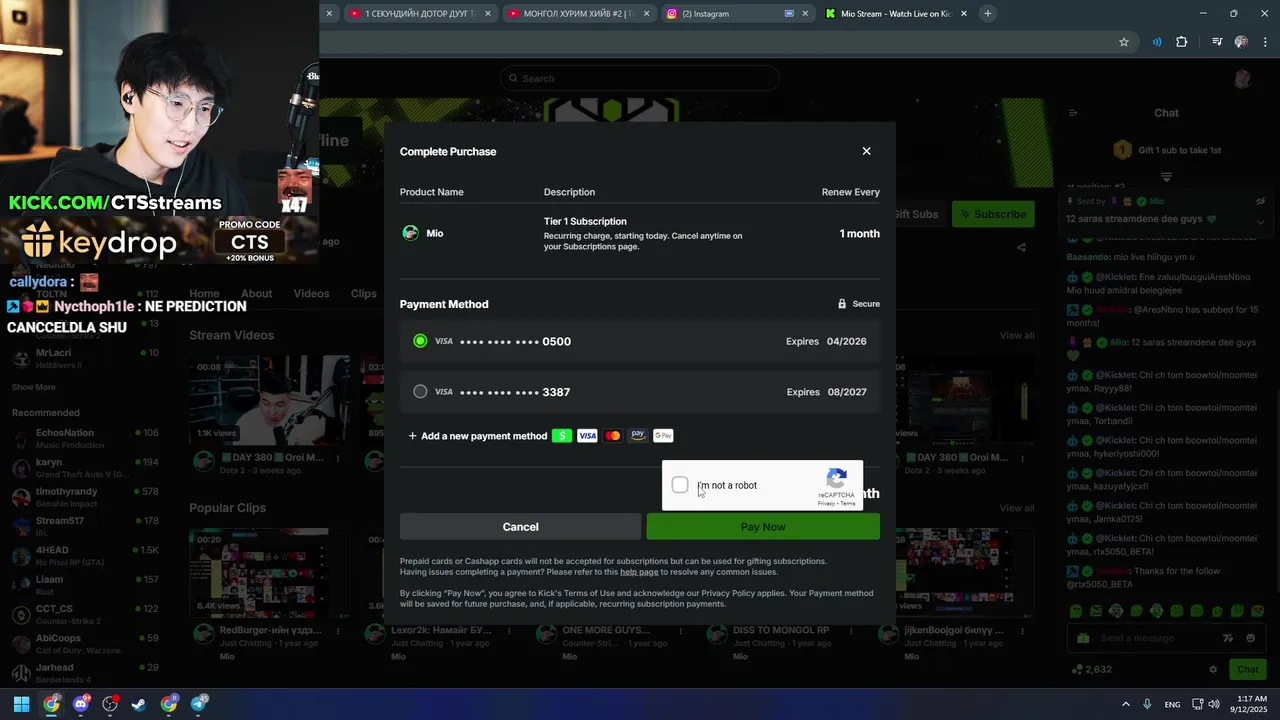1280x720 pixels.
Task: Click the green Pay Now button
Action: (763, 527)
